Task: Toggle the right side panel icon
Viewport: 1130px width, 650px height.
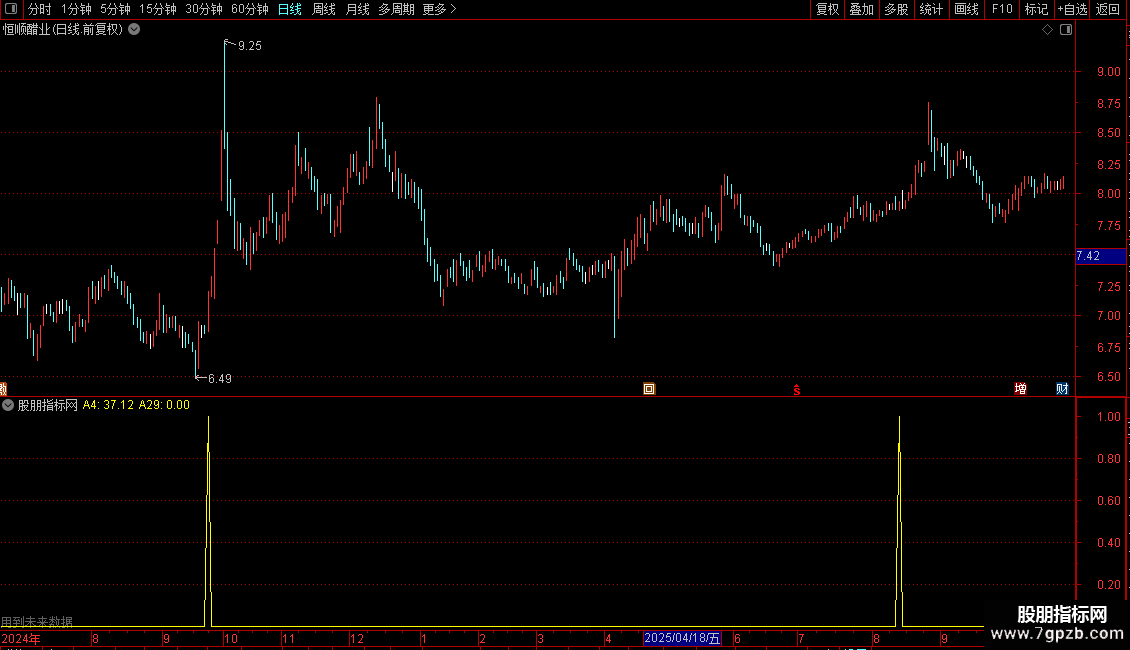Action: (x=1066, y=30)
